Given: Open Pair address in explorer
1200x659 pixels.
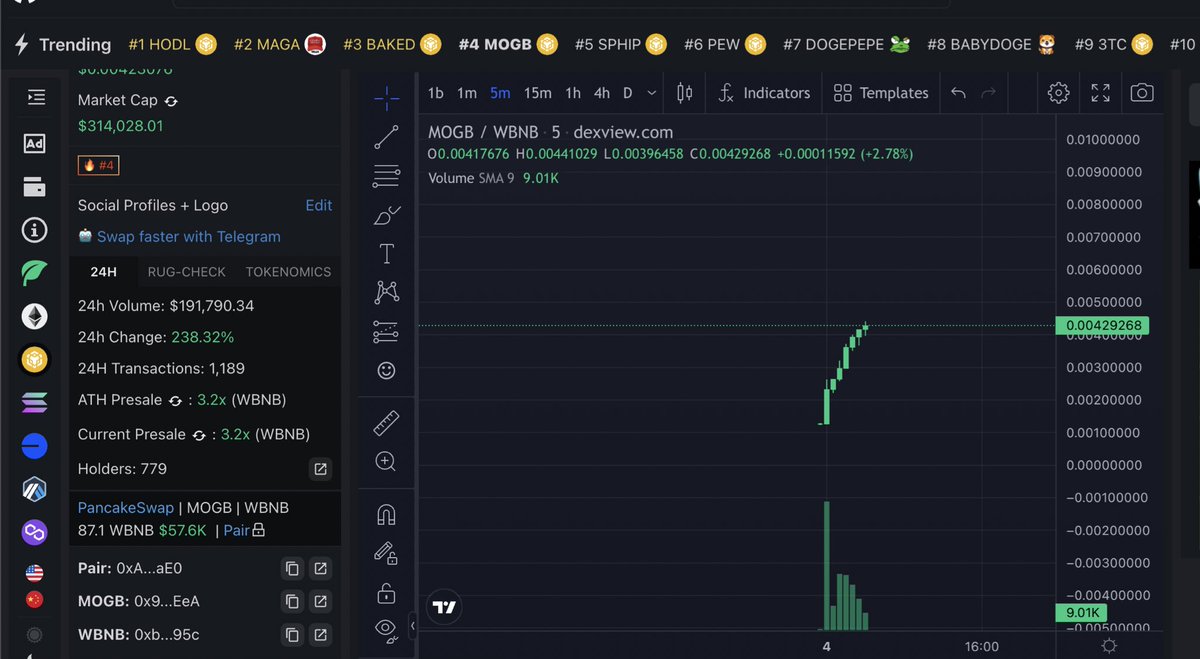Looking at the screenshot, I should click(320, 569).
